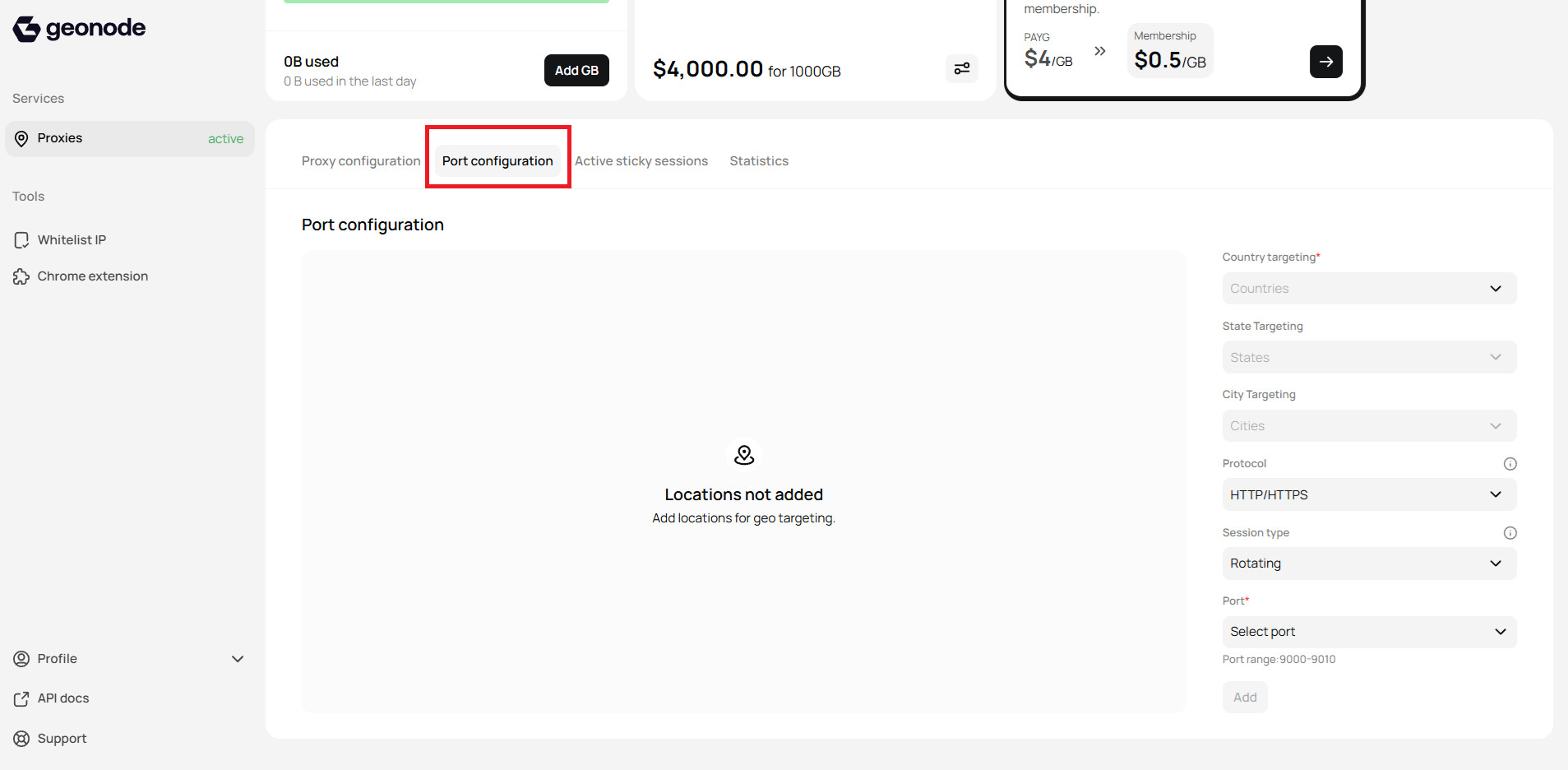Open Proxies in the sidebar
The width and height of the screenshot is (1568, 770).
coord(130,139)
